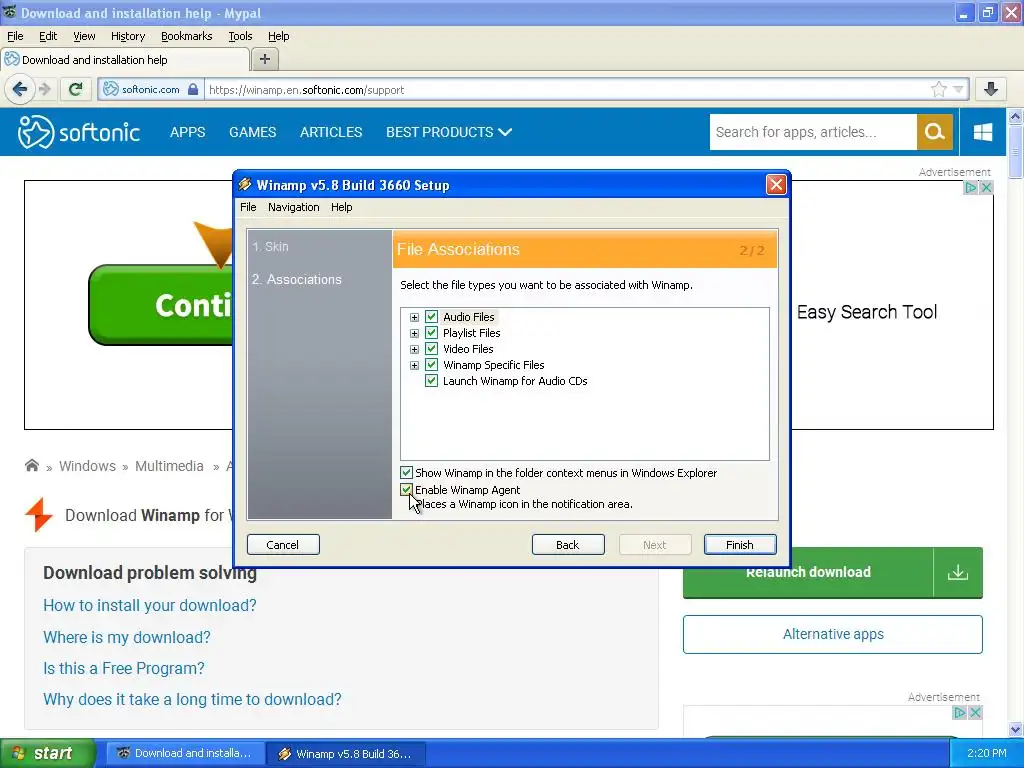Click the browser forward arrow button
This screenshot has width=1024, height=768.
[x=44, y=89]
